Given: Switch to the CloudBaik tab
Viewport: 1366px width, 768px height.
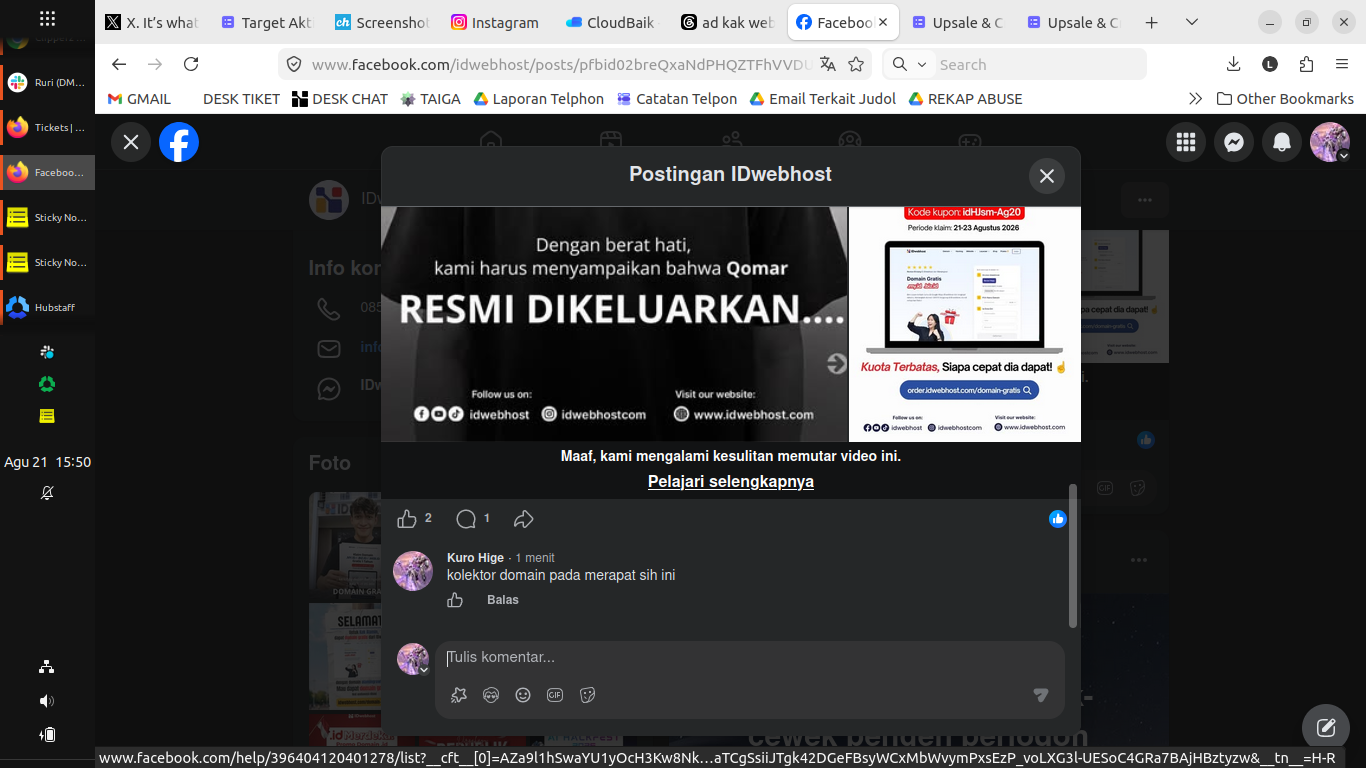Looking at the screenshot, I should [x=610, y=22].
